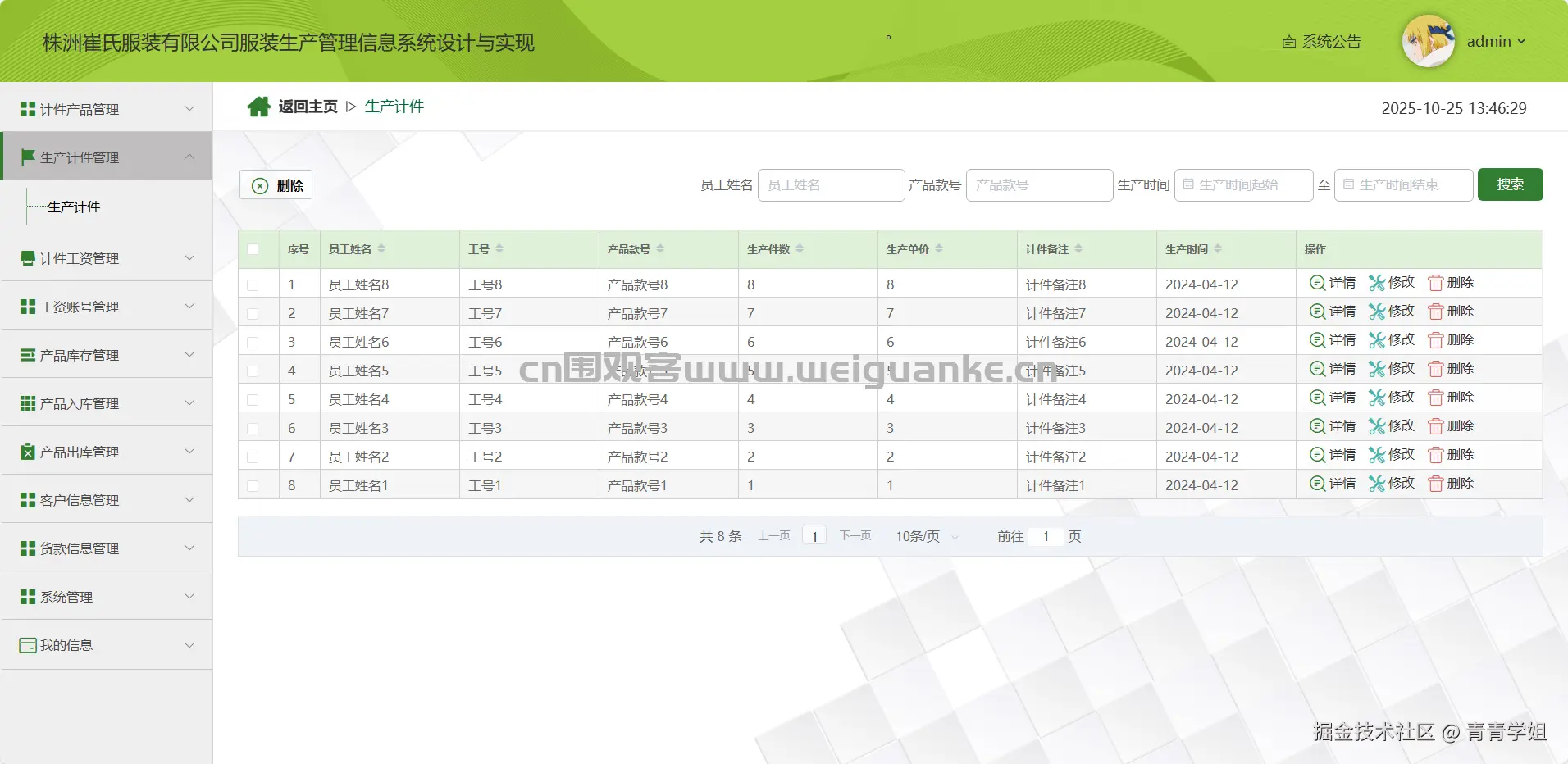
Task: Click the 计件产品管理 grid icon
Action: [28, 109]
